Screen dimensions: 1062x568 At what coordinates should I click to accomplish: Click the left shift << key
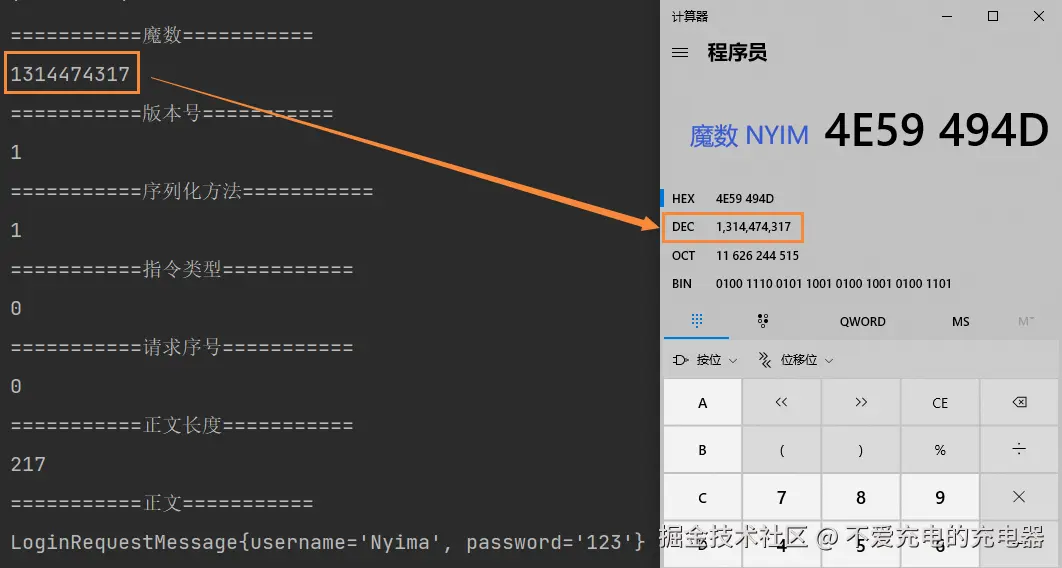click(x=782, y=403)
